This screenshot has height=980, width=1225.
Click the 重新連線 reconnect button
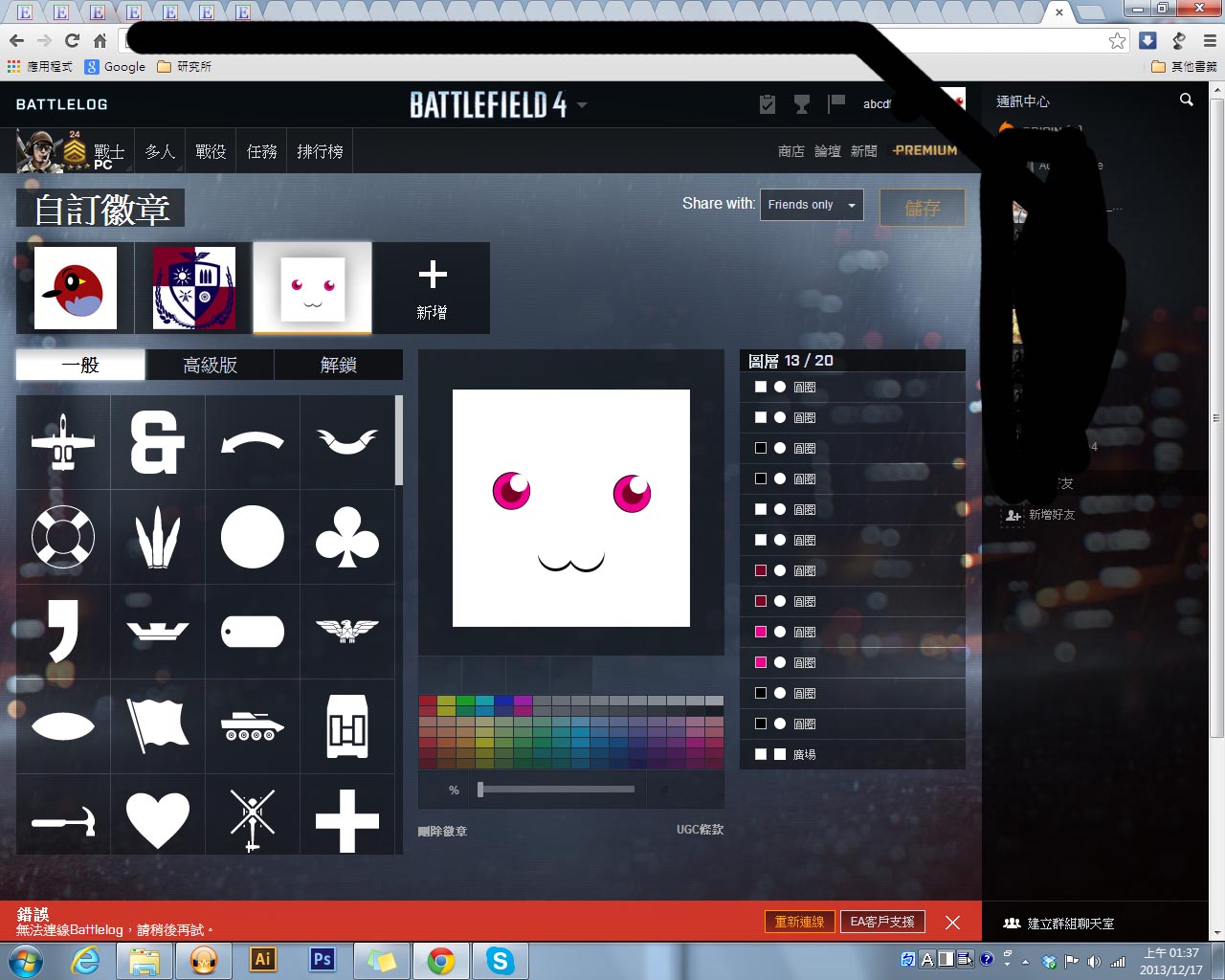pyautogui.click(x=799, y=922)
